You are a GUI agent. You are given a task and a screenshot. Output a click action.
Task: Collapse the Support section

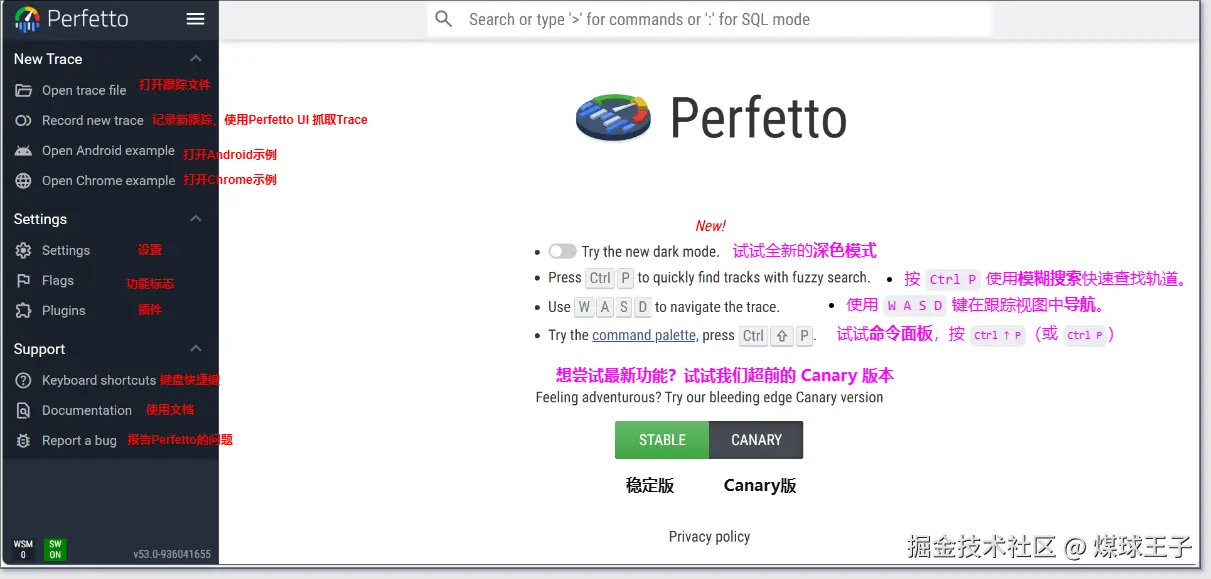pos(196,348)
